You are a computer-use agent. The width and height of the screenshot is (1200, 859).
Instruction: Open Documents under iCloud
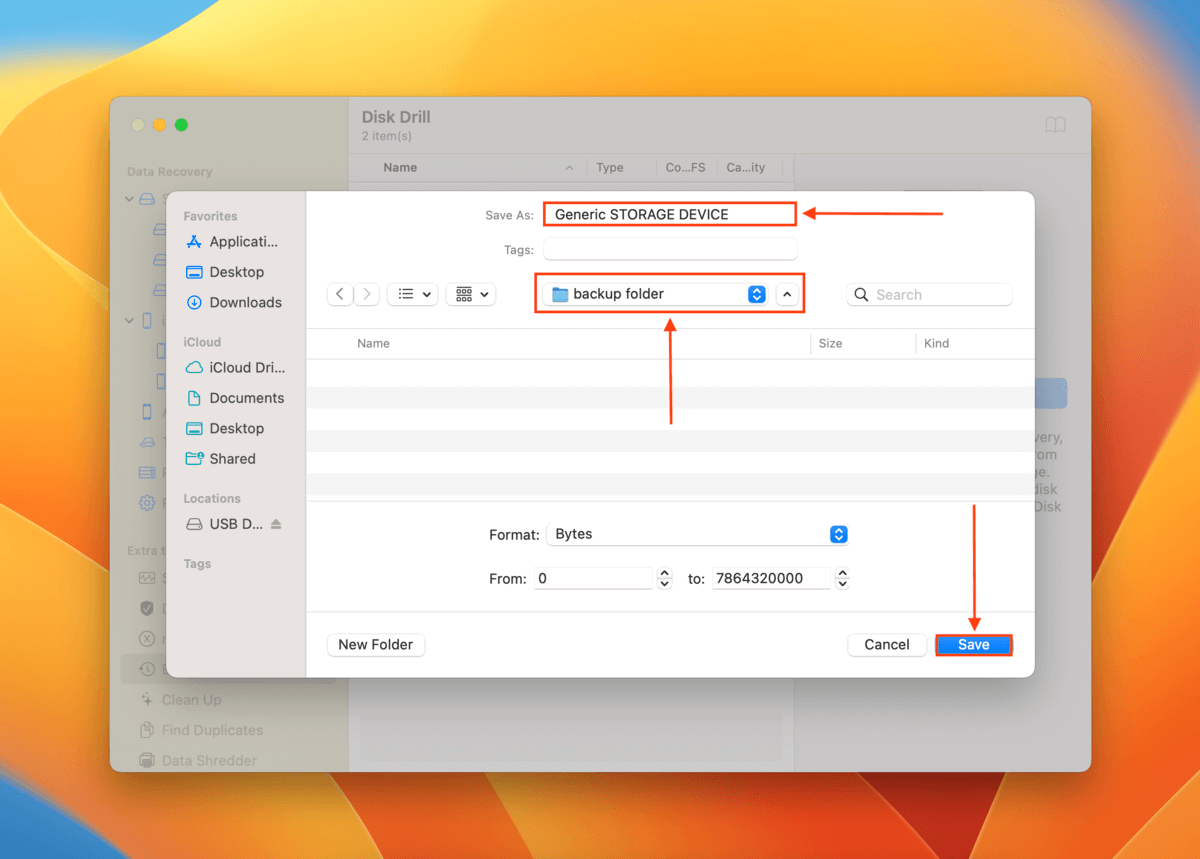point(236,398)
